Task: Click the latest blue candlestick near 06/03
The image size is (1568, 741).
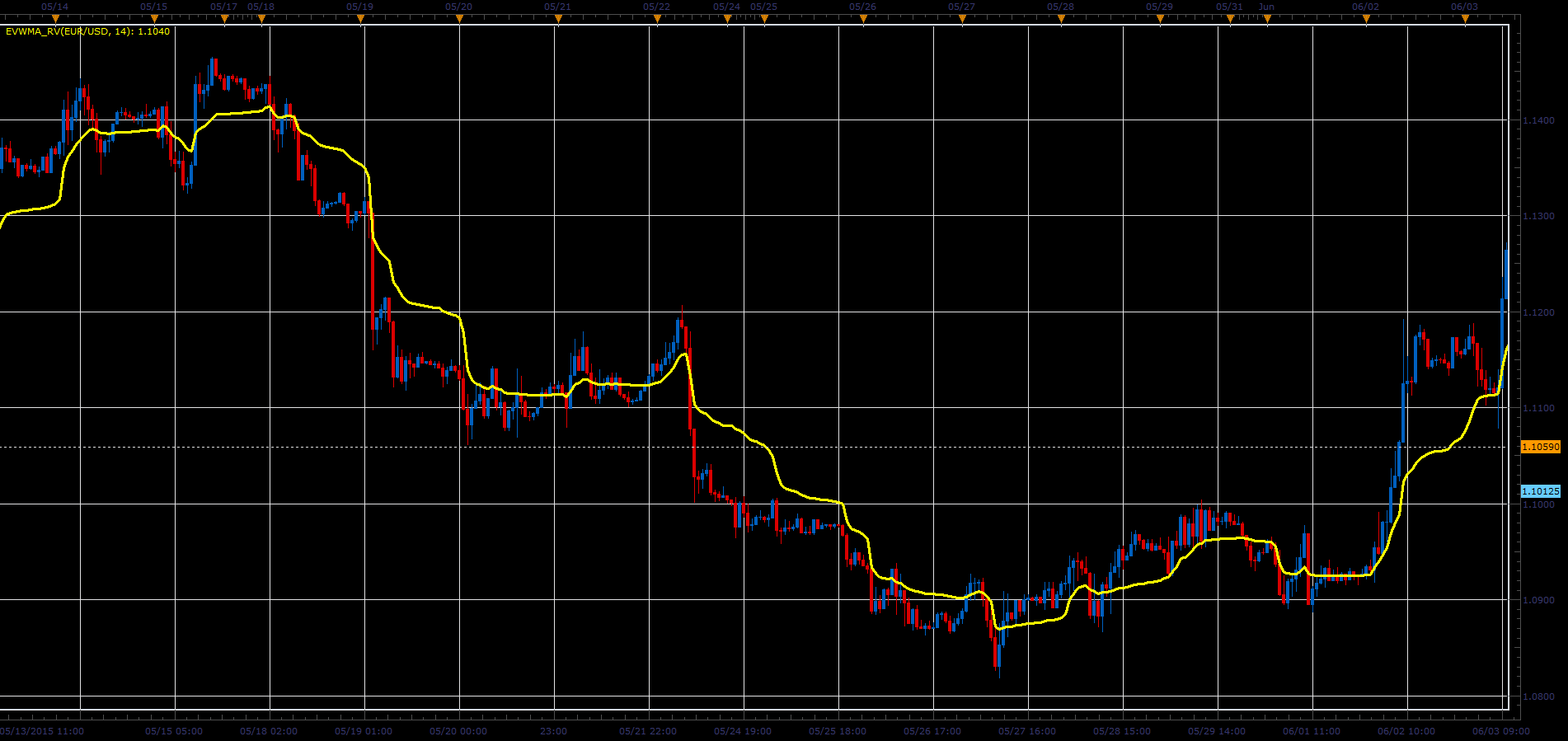Action: click(1506, 274)
